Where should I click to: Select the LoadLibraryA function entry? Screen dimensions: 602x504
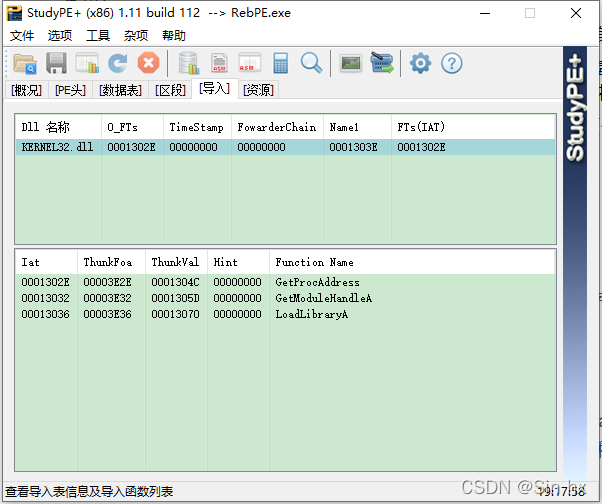311,315
